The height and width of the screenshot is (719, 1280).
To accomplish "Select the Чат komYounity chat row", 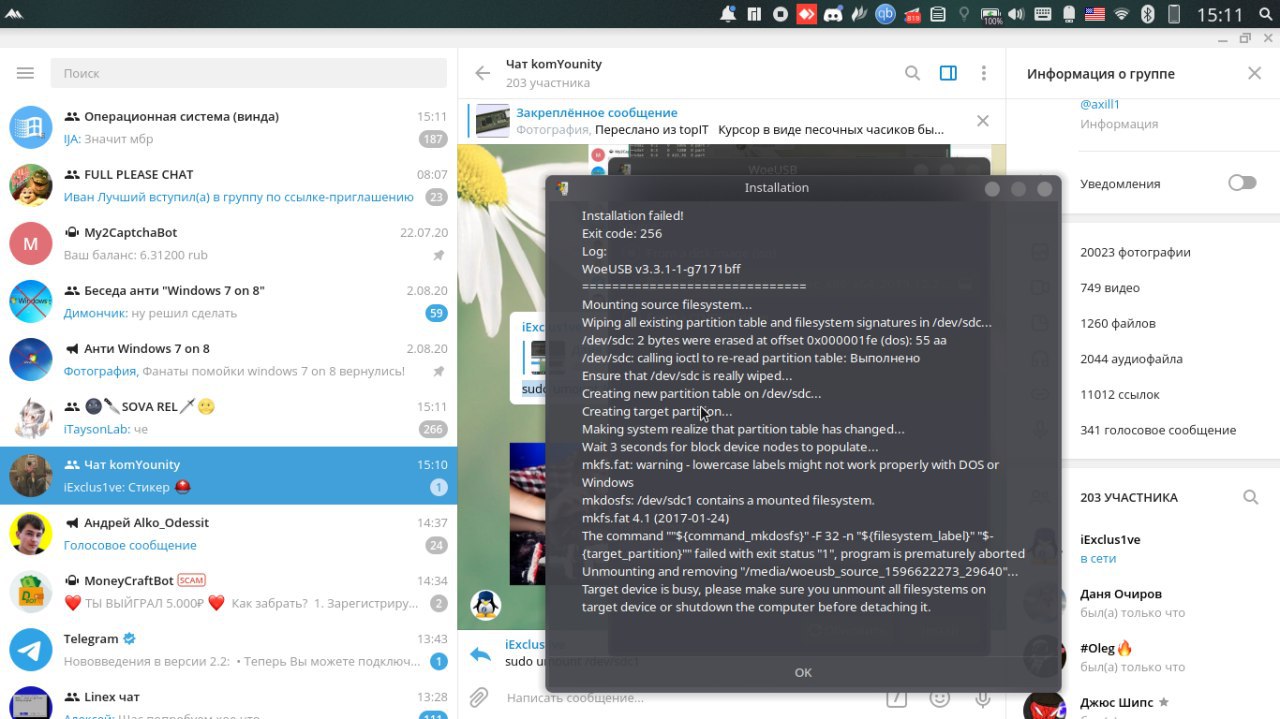I will pos(228,476).
